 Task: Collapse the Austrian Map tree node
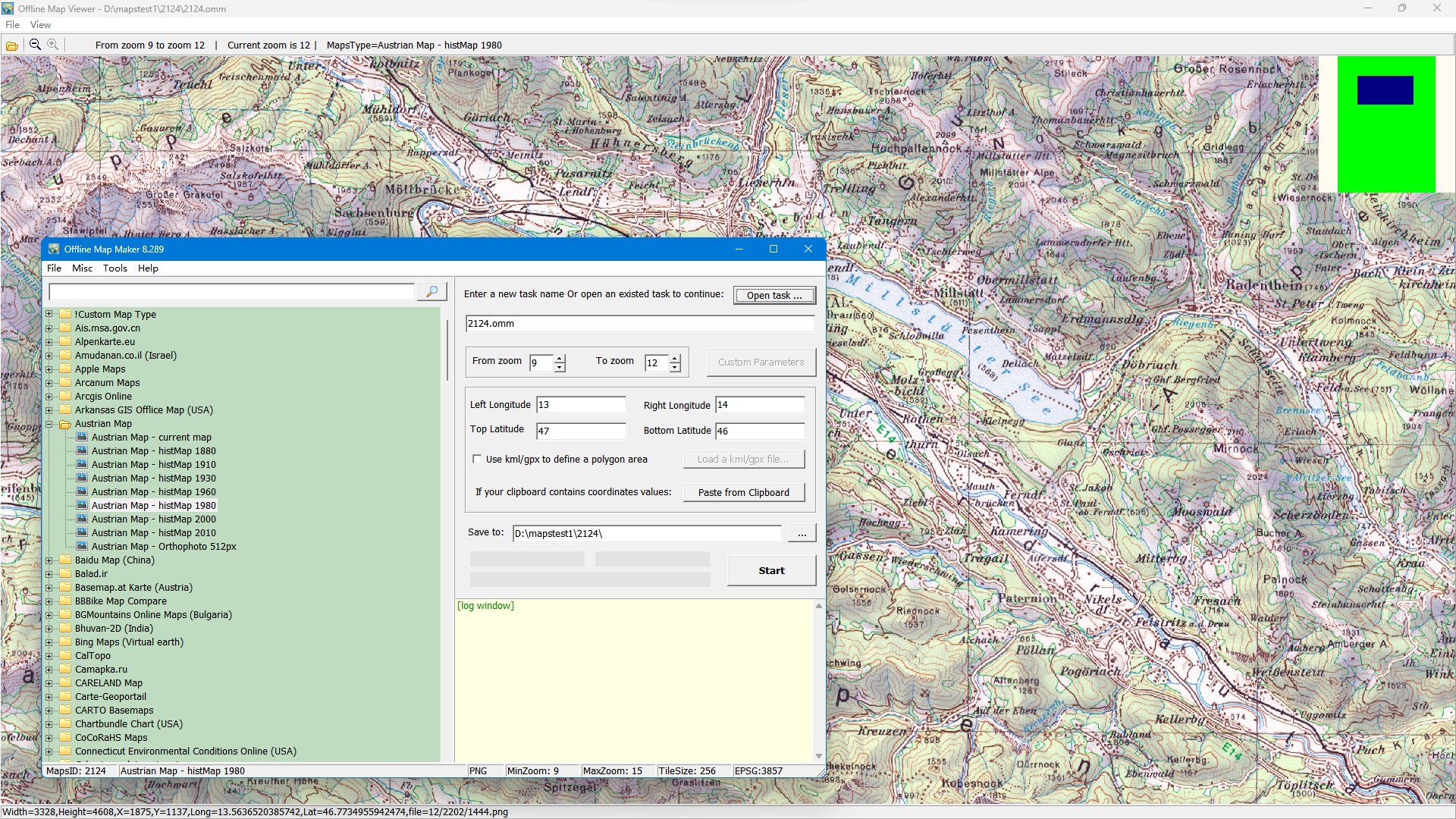(x=49, y=424)
